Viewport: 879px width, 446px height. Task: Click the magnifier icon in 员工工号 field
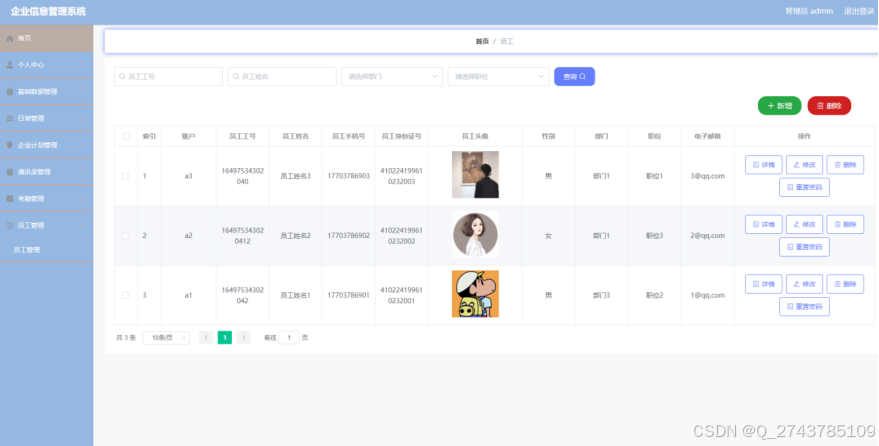click(x=122, y=77)
